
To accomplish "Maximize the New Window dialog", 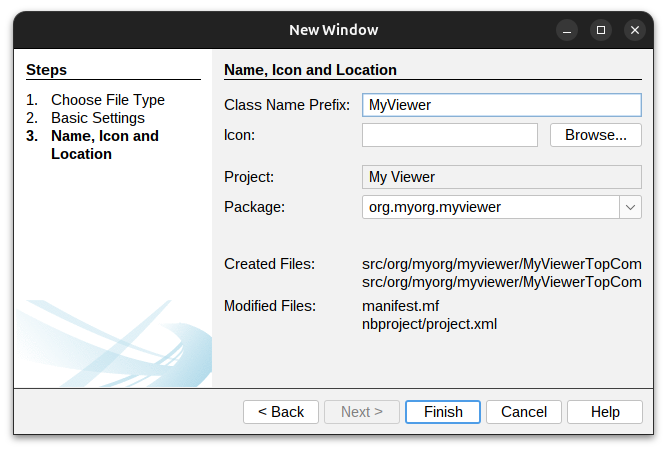I will click(x=600, y=30).
